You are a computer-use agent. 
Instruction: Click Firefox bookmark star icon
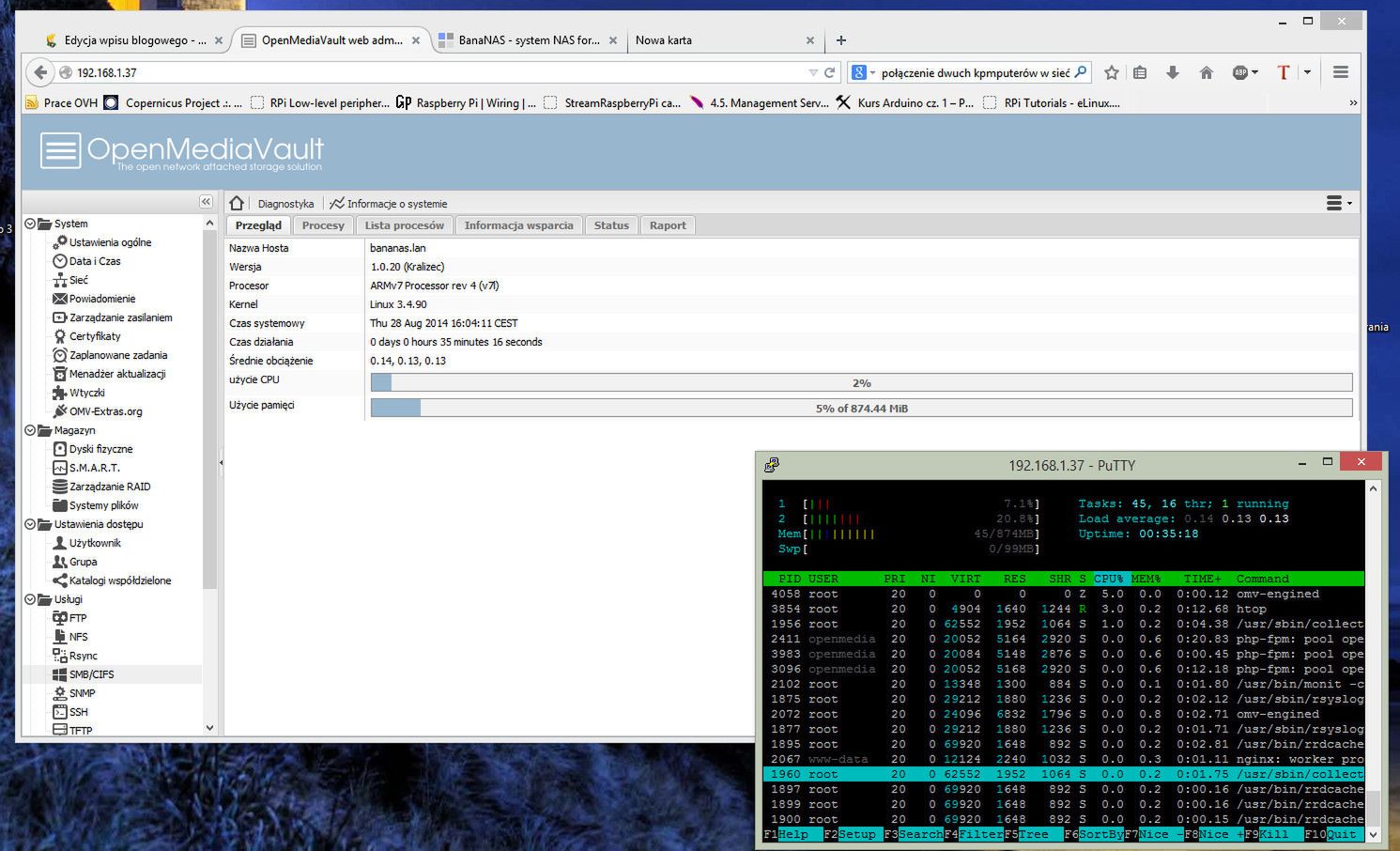[x=1112, y=72]
